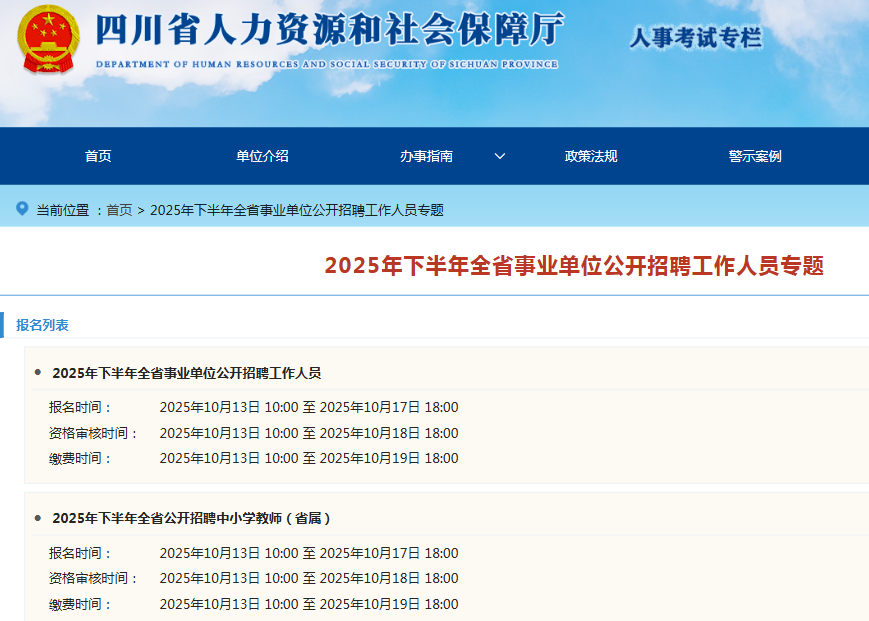The height and width of the screenshot is (621, 869).
Task: Open 首页 in the blue navigation bar
Action: pos(98,156)
